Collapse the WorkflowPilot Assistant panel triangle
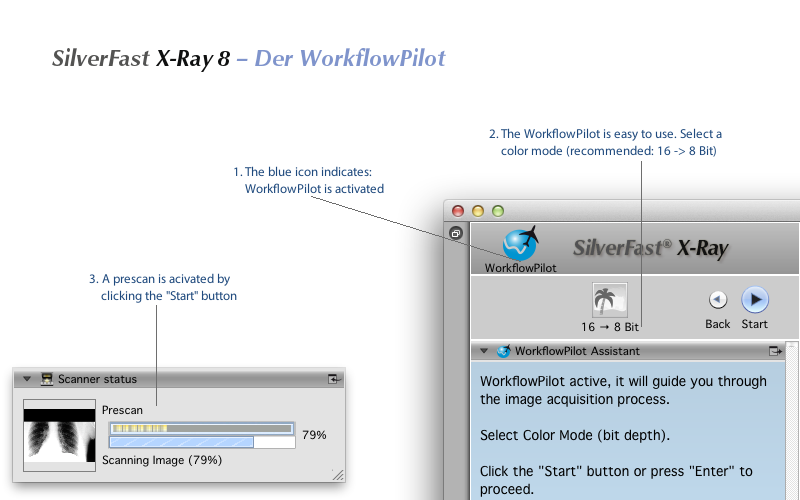 click(484, 351)
